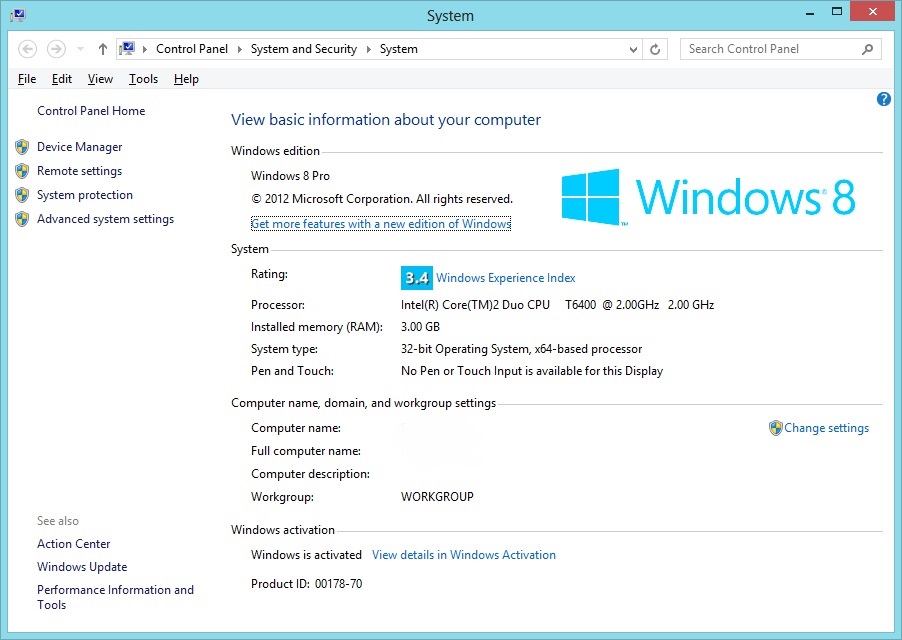Open the Tools menu
Image resolution: width=902 pixels, height=640 pixels.
[143, 78]
